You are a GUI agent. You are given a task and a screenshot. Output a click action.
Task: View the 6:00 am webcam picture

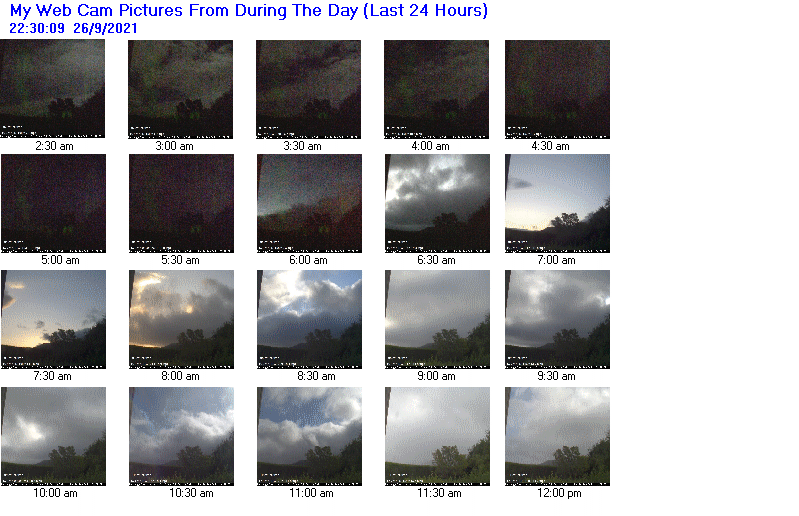tap(309, 203)
